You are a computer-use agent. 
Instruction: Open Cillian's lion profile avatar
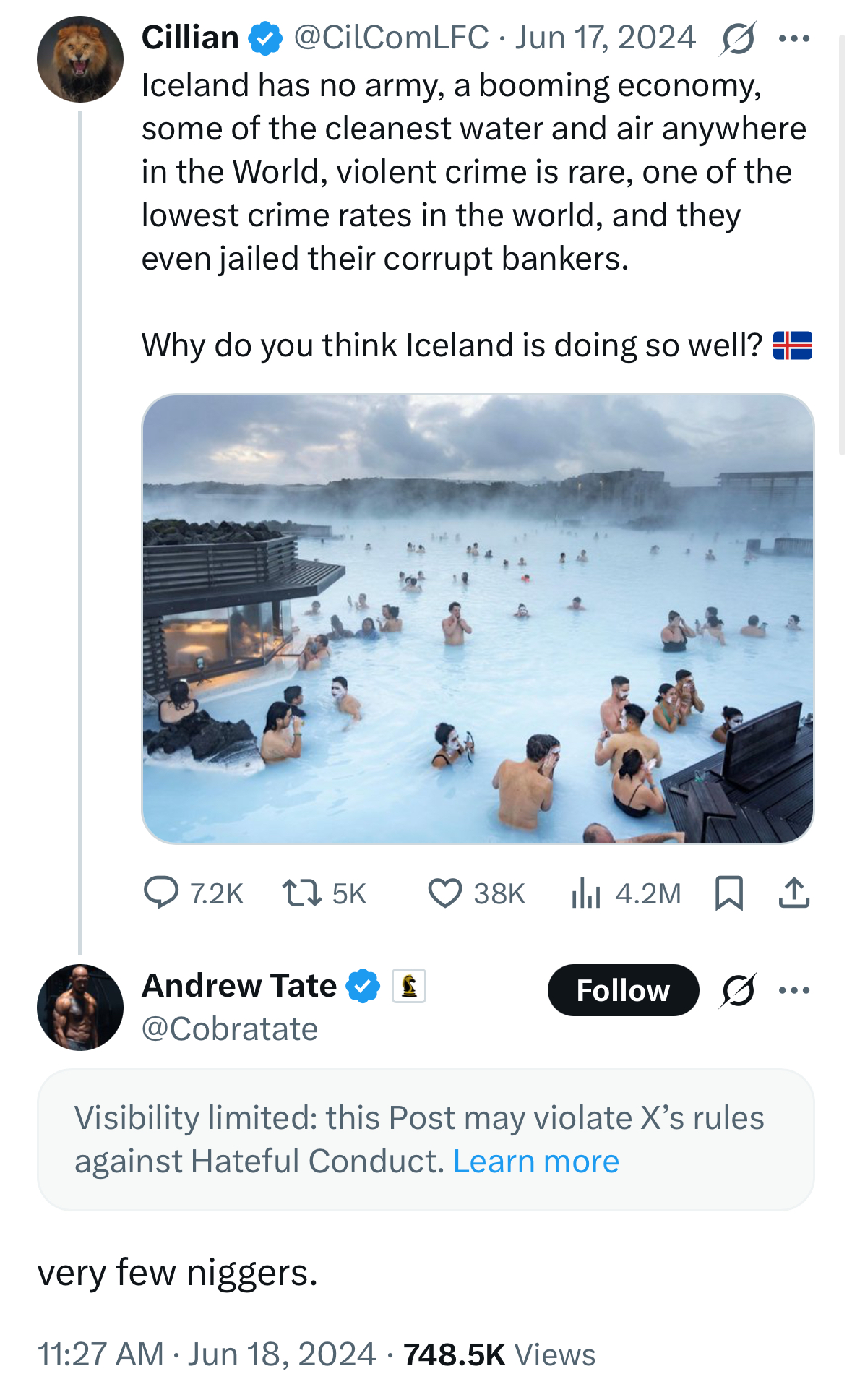(80, 59)
